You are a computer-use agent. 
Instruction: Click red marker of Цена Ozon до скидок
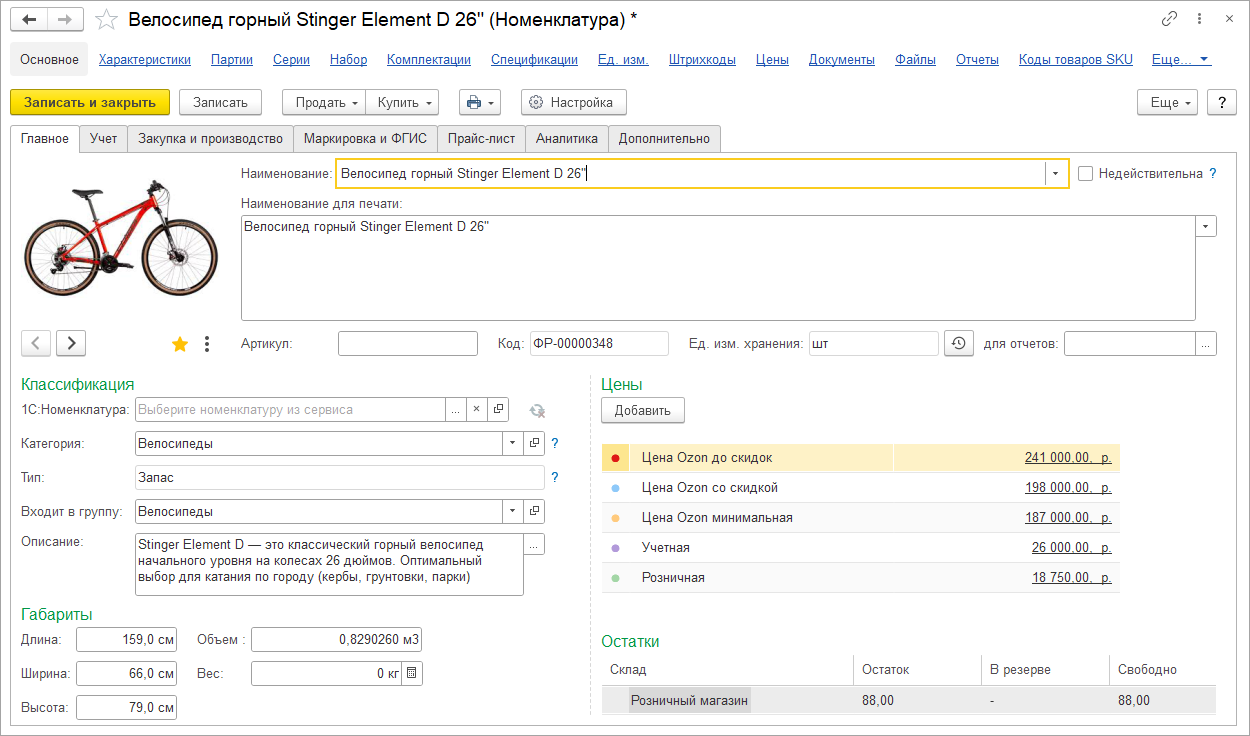[x=615, y=458]
